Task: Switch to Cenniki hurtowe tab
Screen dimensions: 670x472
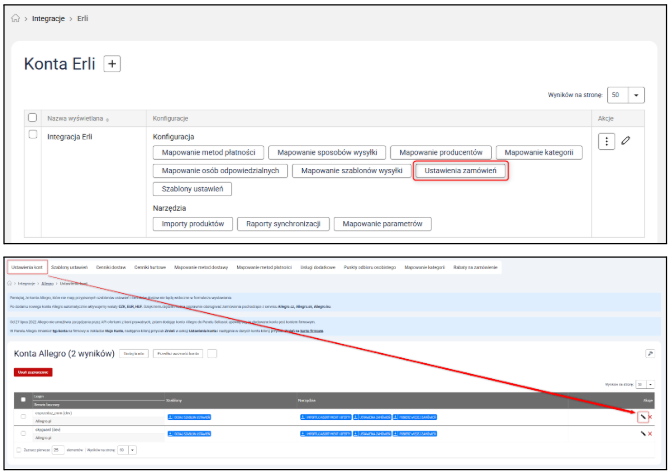Action: click(150, 267)
